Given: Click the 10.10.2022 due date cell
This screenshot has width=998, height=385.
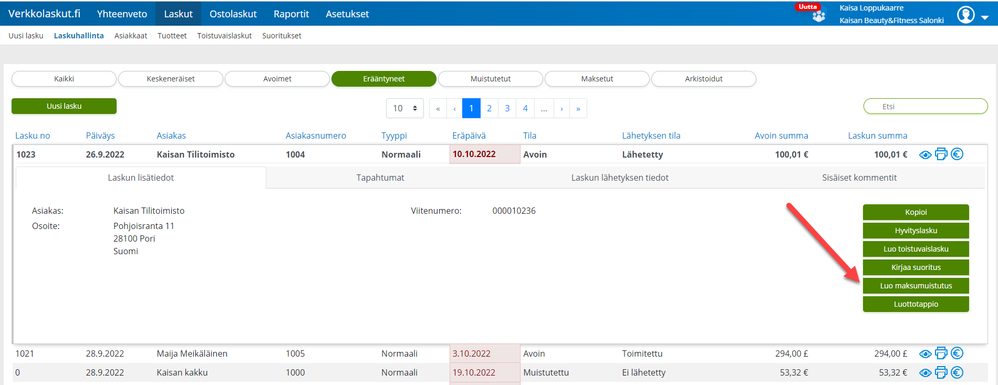Looking at the screenshot, I should (x=485, y=154).
